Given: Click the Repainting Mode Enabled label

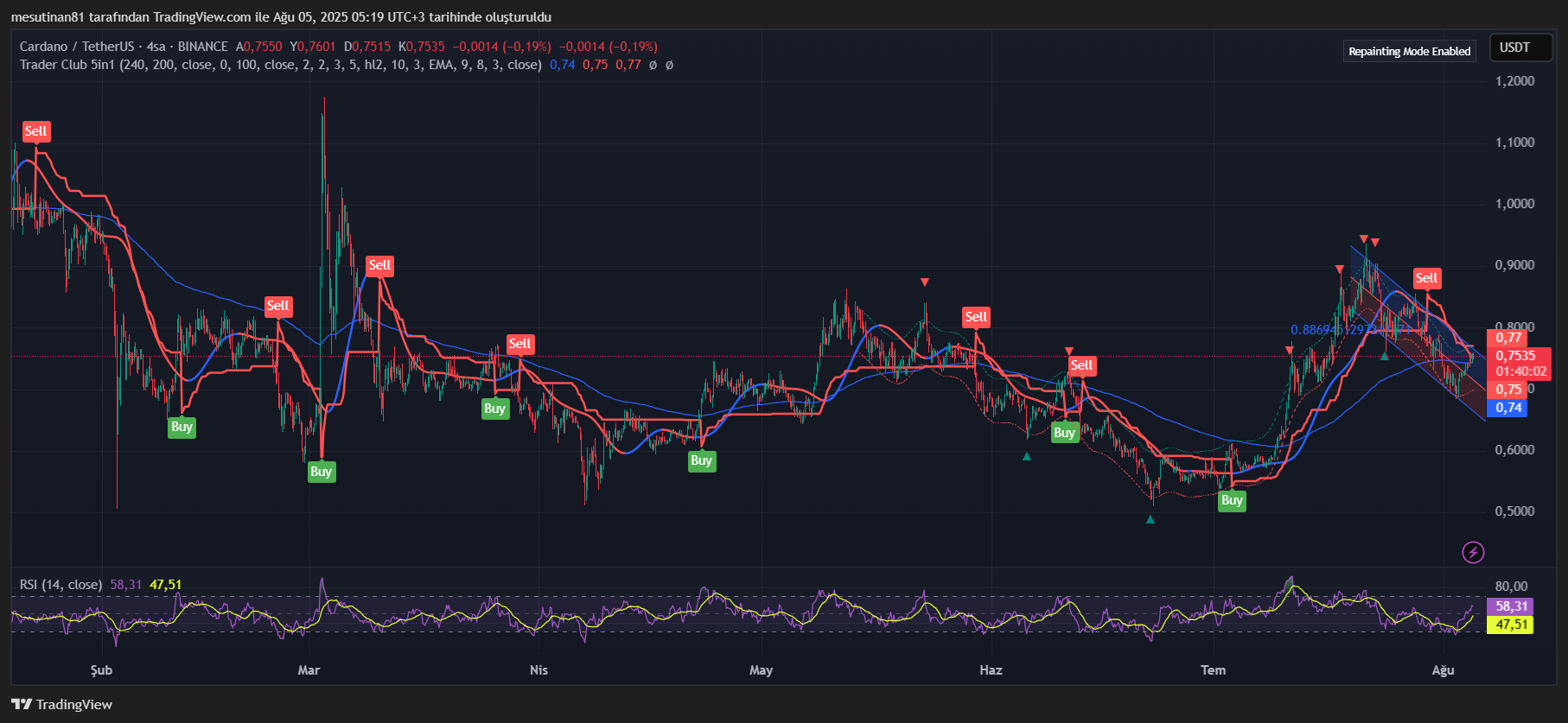Looking at the screenshot, I should click(1409, 52).
